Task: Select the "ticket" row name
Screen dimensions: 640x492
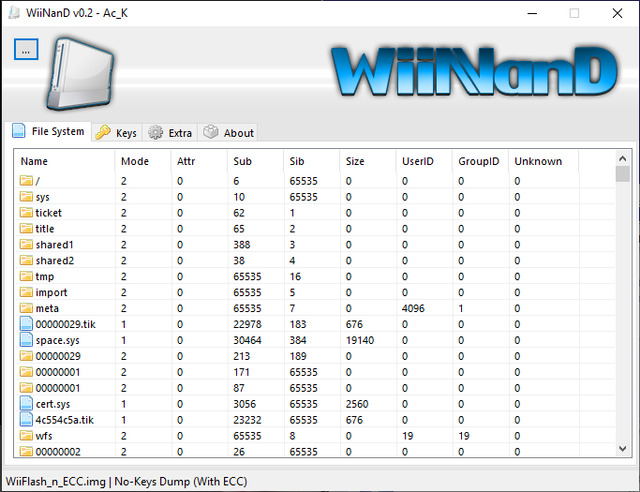Action: click(x=48, y=213)
